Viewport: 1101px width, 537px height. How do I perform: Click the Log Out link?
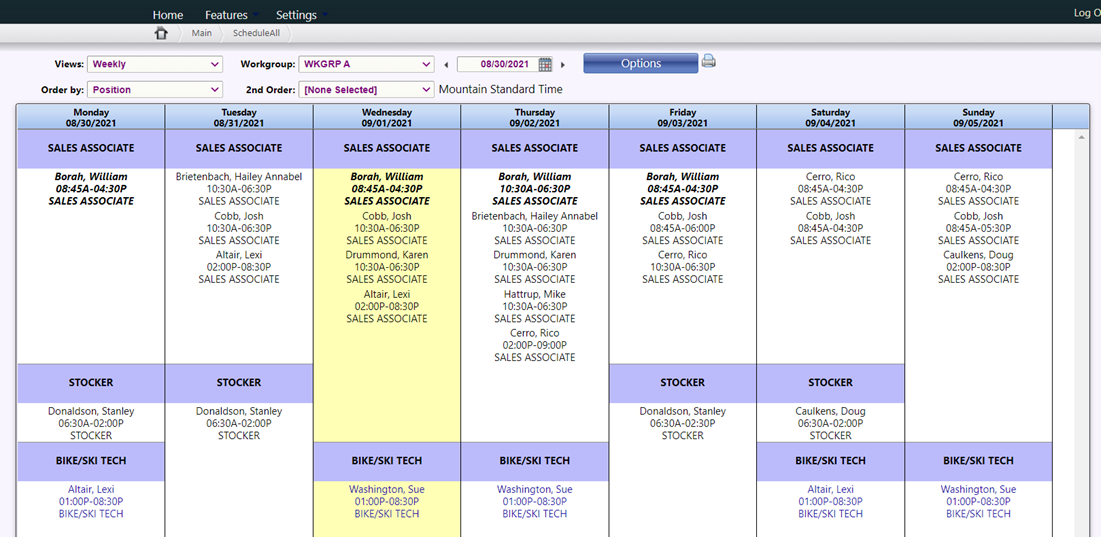coord(1086,13)
